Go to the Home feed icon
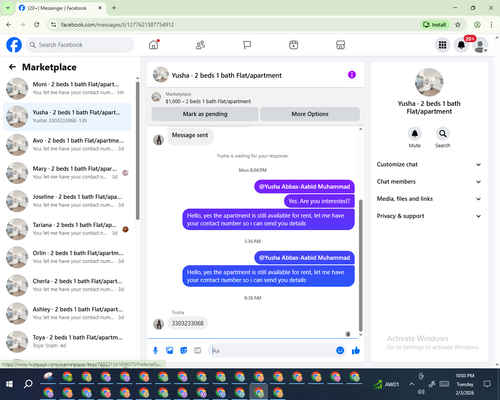The width and height of the screenshot is (500, 400). pyautogui.click(x=154, y=45)
